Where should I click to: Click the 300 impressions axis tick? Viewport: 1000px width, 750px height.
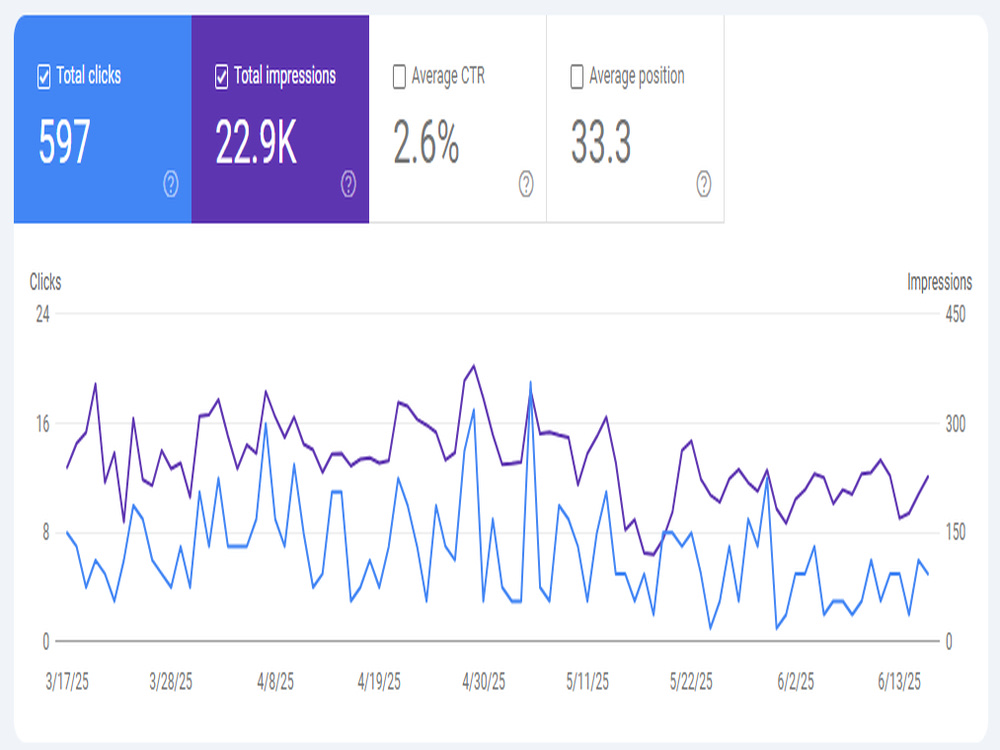955,424
